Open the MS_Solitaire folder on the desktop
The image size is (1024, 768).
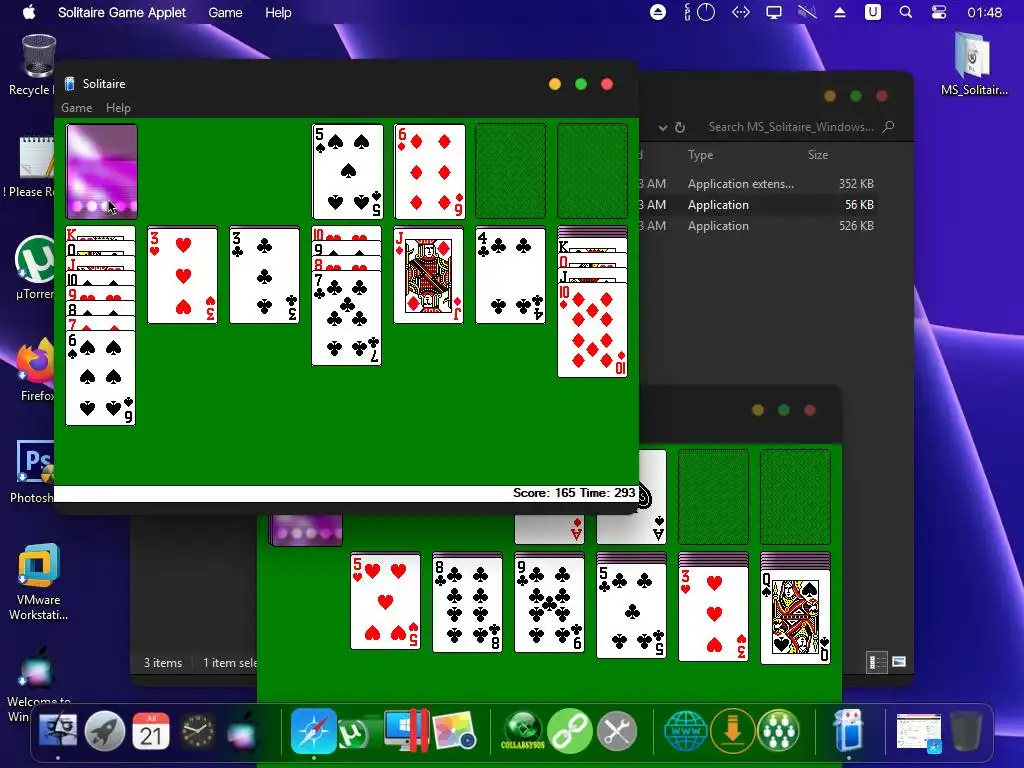point(974,64)
